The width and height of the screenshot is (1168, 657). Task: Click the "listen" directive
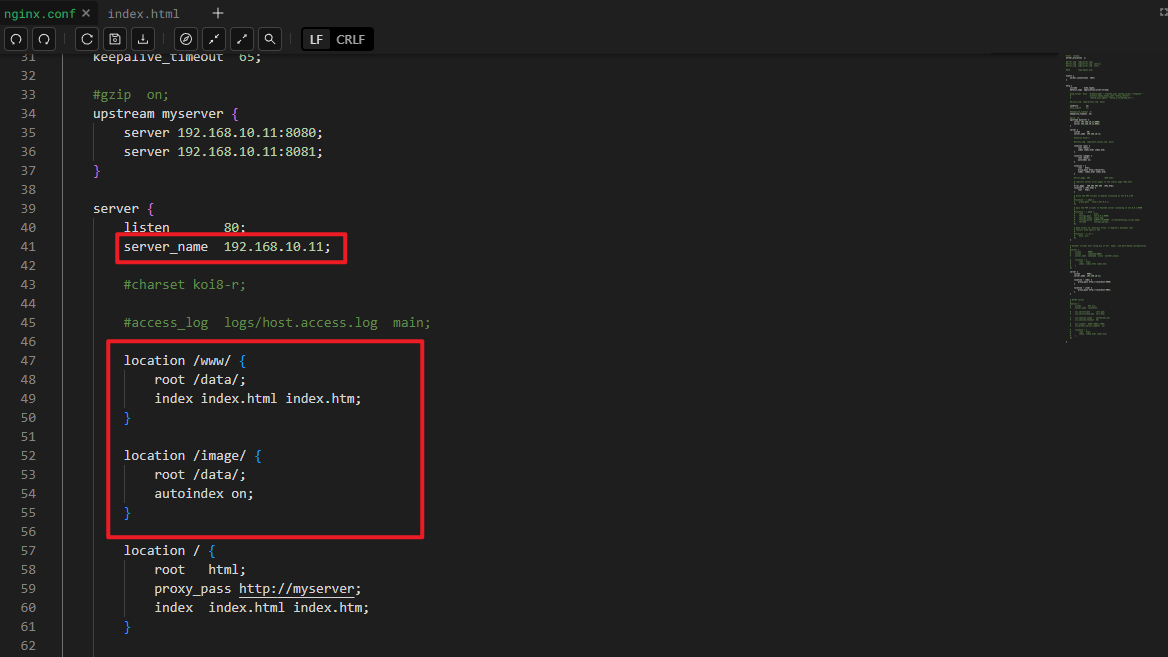147,227
